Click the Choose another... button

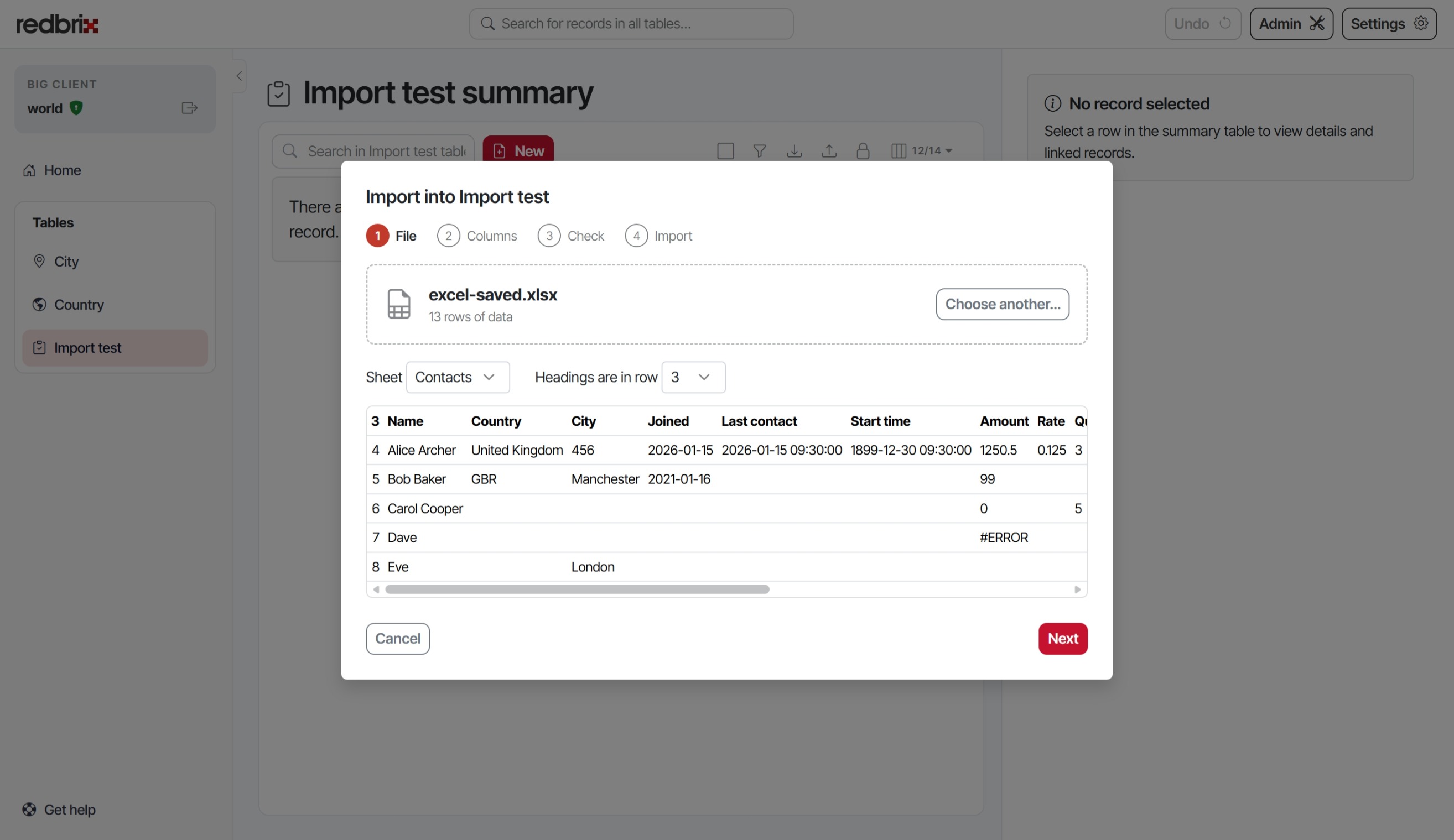1002,304
